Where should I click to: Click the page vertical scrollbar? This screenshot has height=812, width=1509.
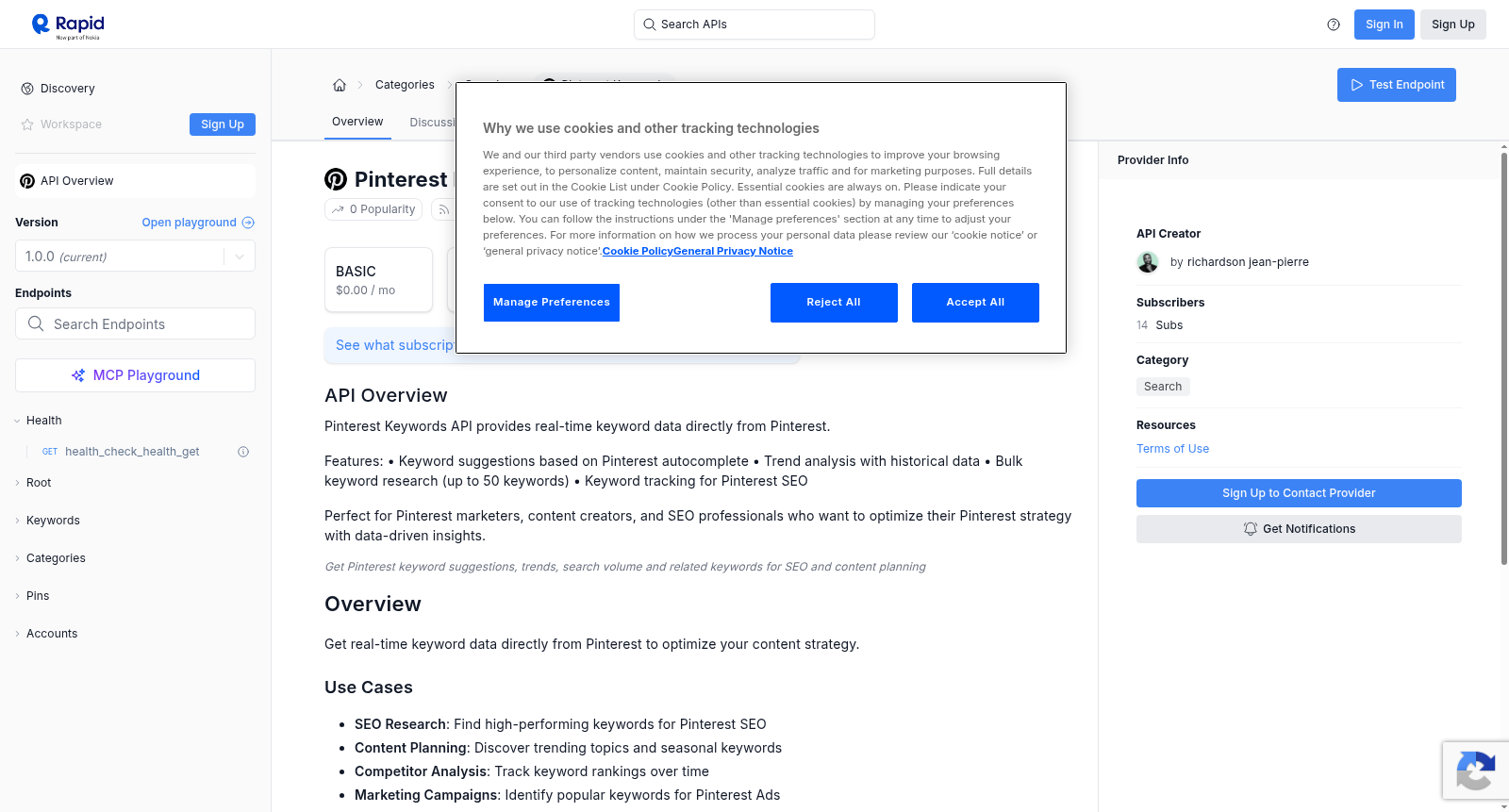(1503, 358)
